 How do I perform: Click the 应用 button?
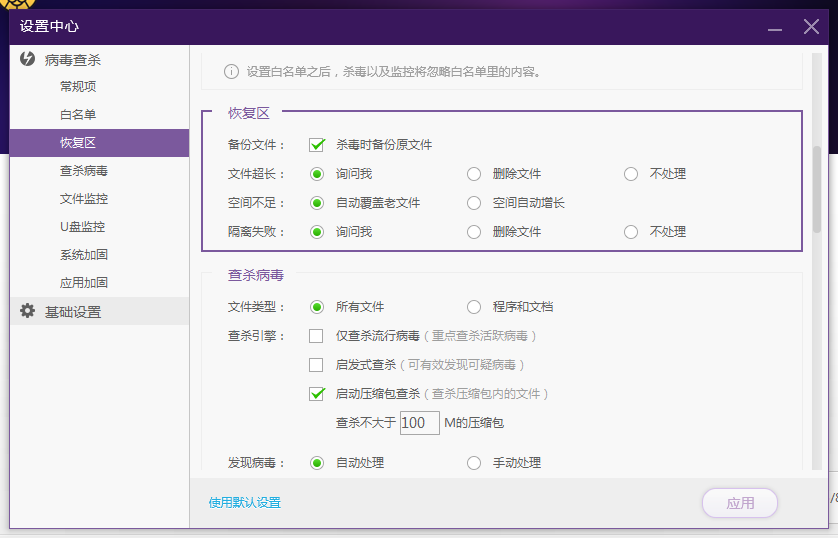point(740,503)
